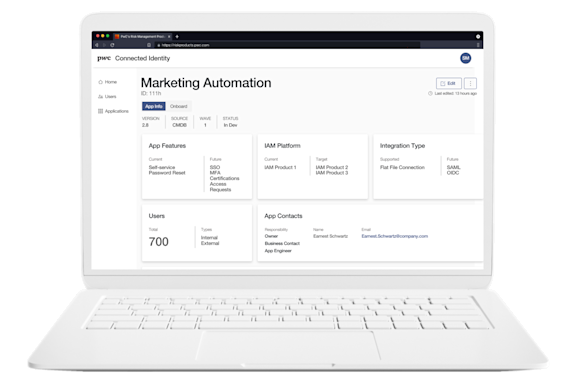
Task: Click the browser reload icon
Action: (x=112, y=45)
